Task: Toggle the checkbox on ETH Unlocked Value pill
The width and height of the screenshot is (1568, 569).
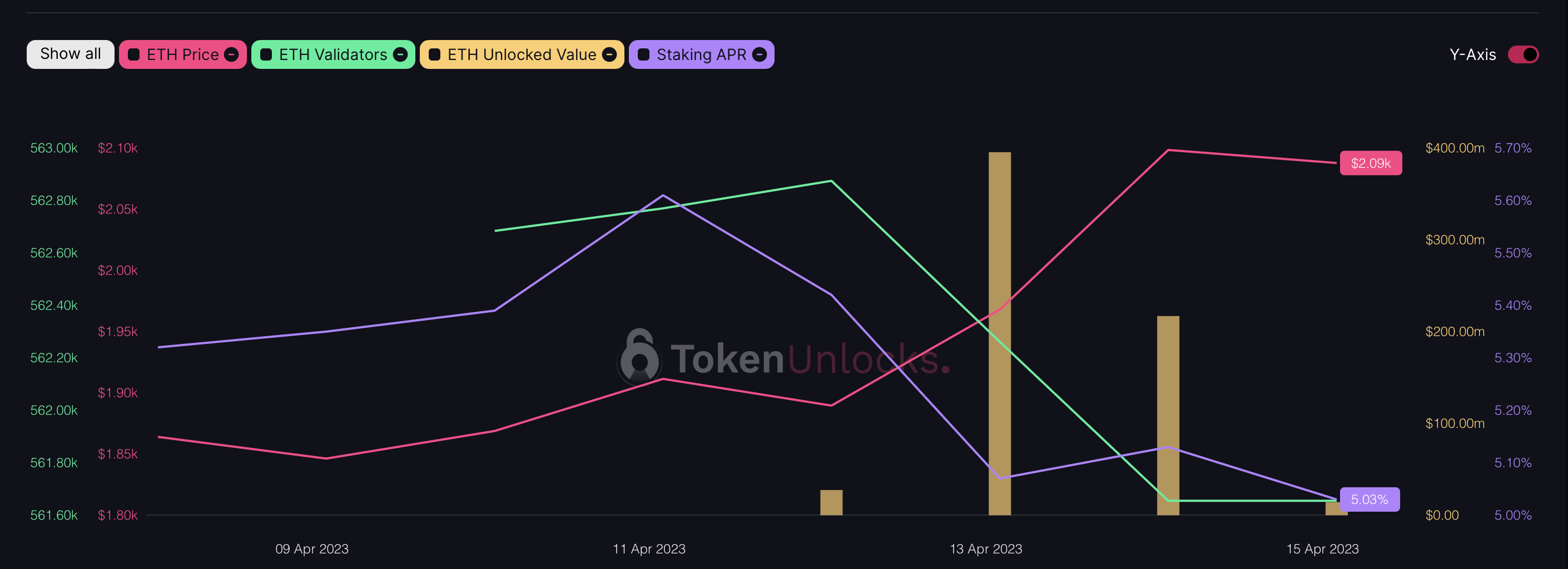Action: (435, 55)
